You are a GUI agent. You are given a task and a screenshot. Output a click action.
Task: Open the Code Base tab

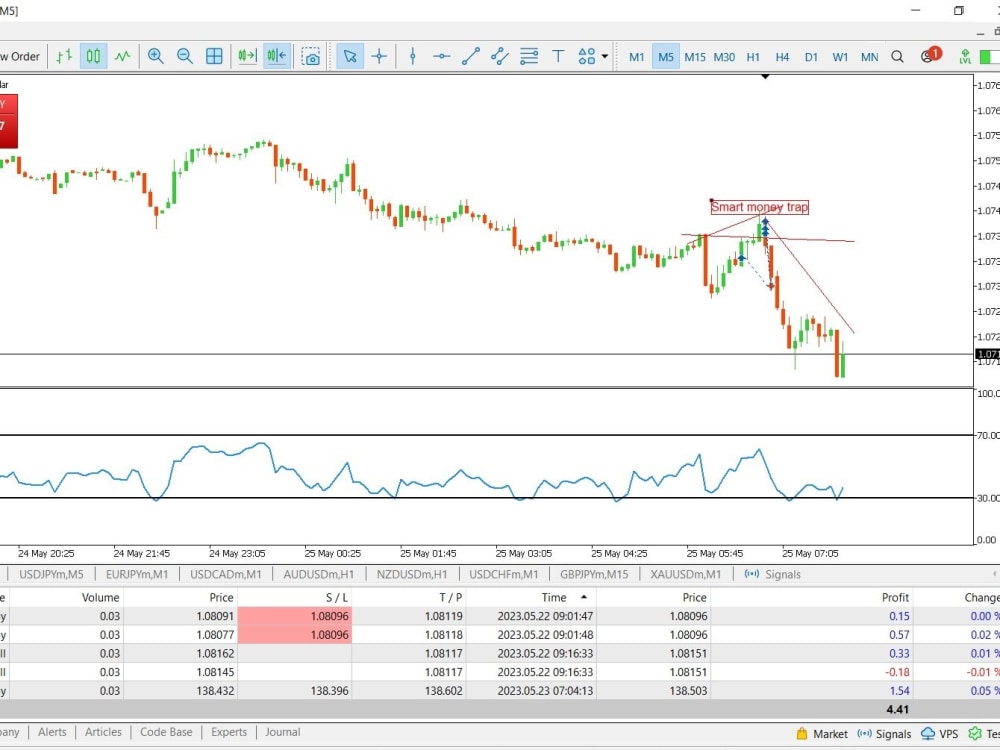pyautogui.click(x=166, y=732)
